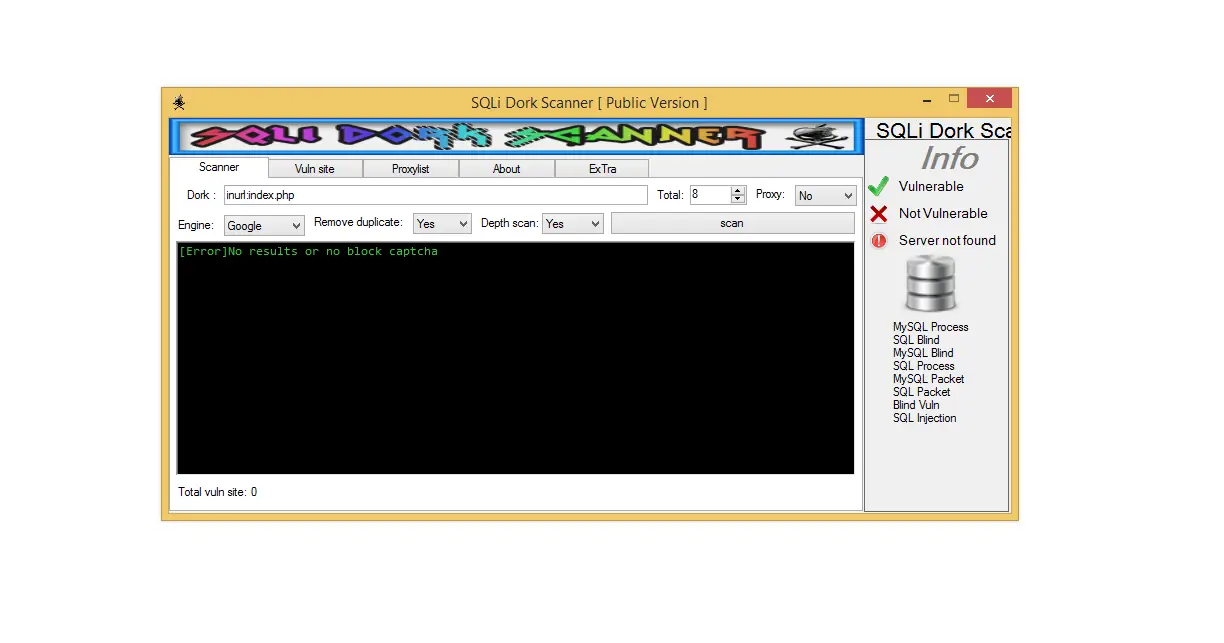Open the Proxy dropdown set to No

coord(824,194)
